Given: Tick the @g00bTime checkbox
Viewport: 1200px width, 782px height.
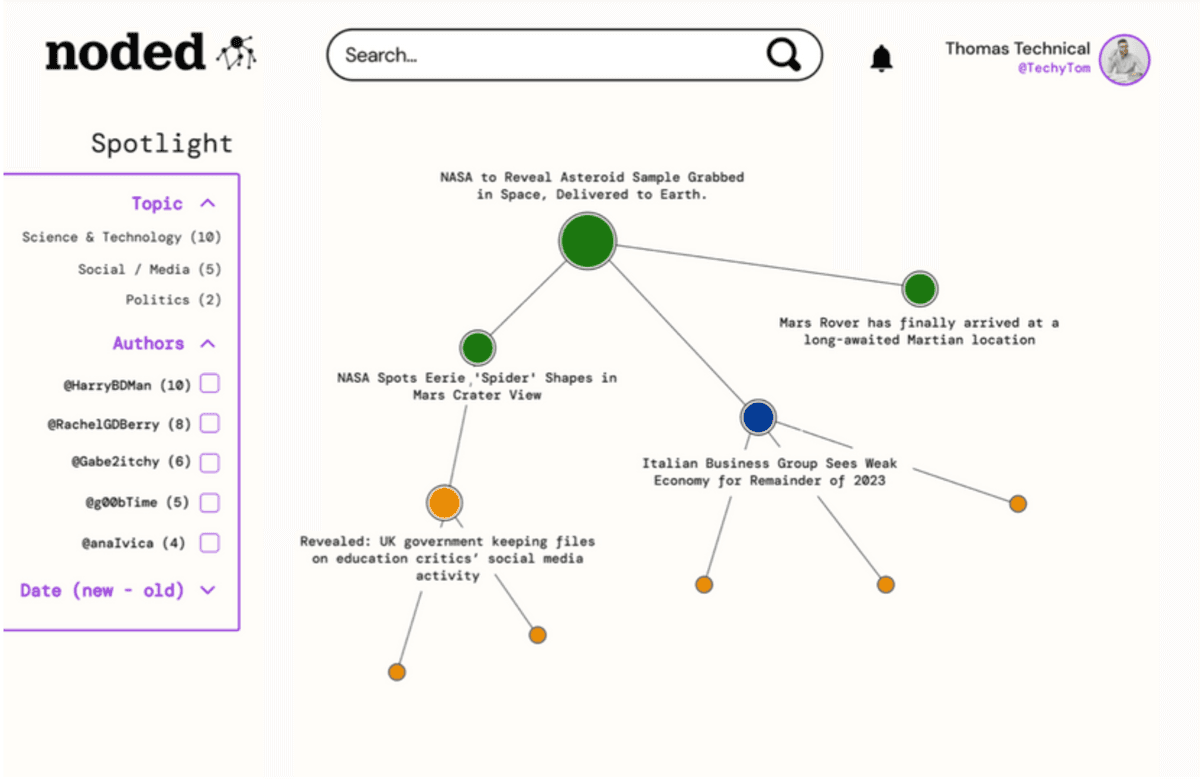Looking at the screenshot, I should click(210, 503).
